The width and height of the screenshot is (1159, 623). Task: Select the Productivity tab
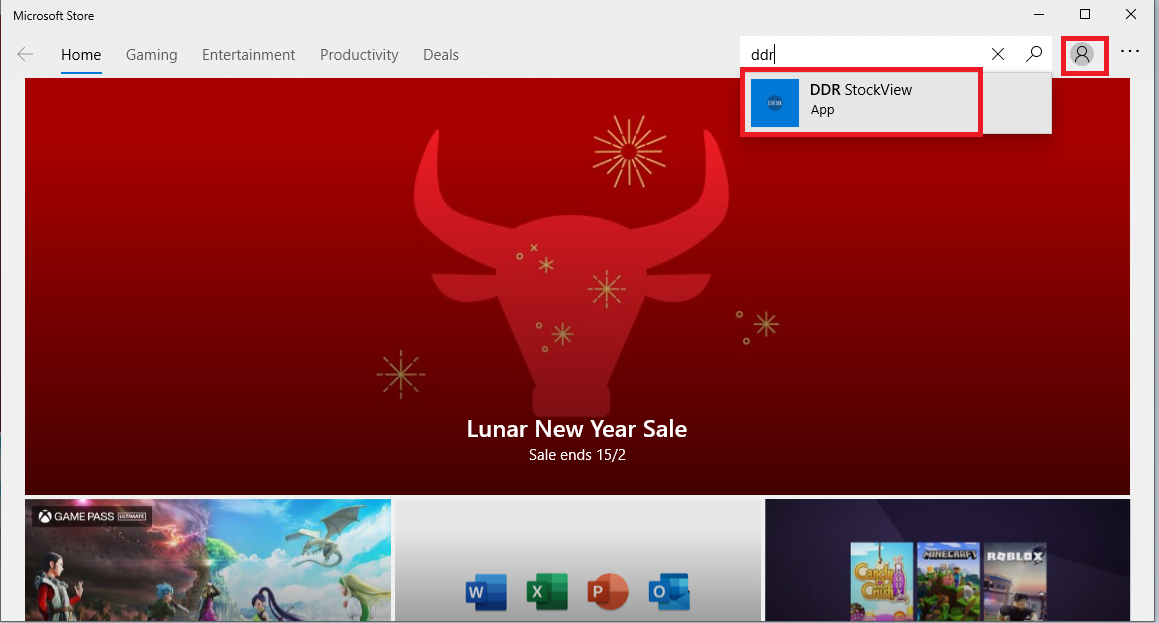click(359, 55)
